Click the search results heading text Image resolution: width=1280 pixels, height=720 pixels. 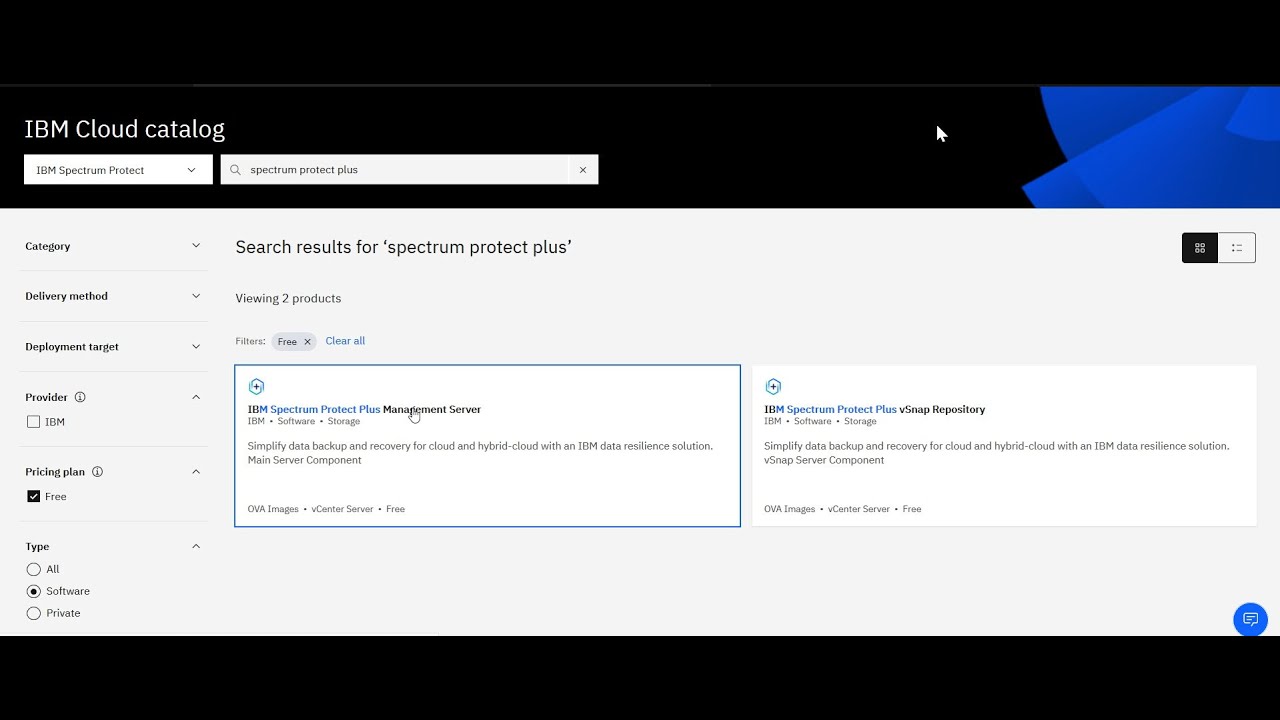tap(403, 247)
